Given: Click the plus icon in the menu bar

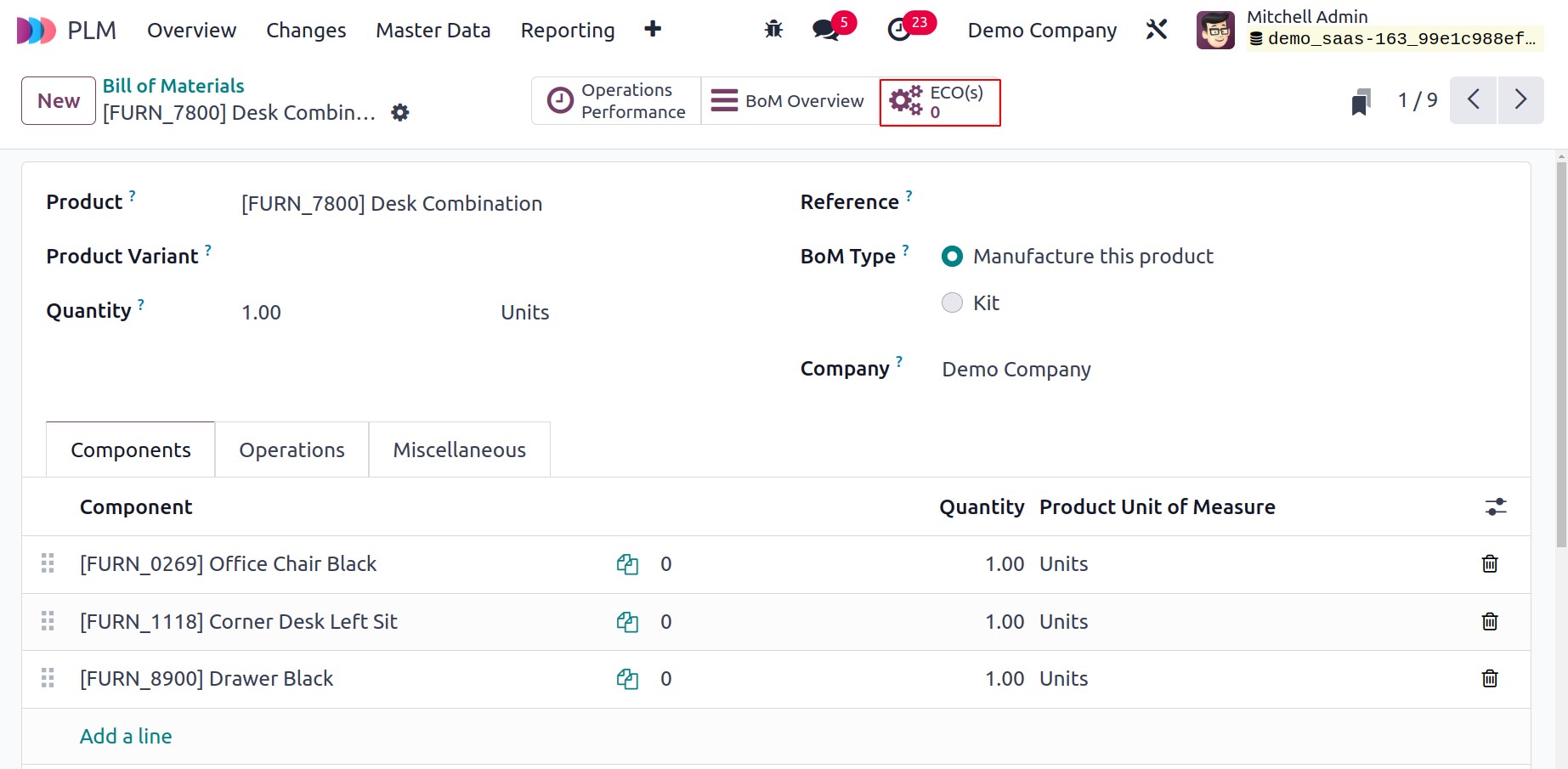Looking at the screenshot, I should pyautogui.click(x=653, y=30).
